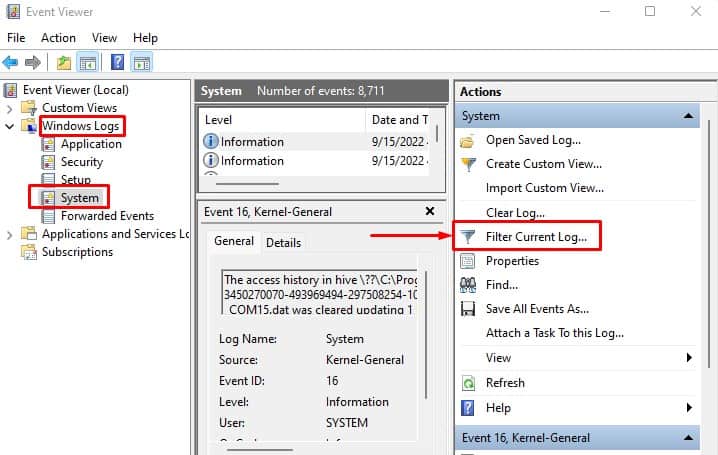
Task: Click the Find binoculars icon
Action: pos(468,285)
